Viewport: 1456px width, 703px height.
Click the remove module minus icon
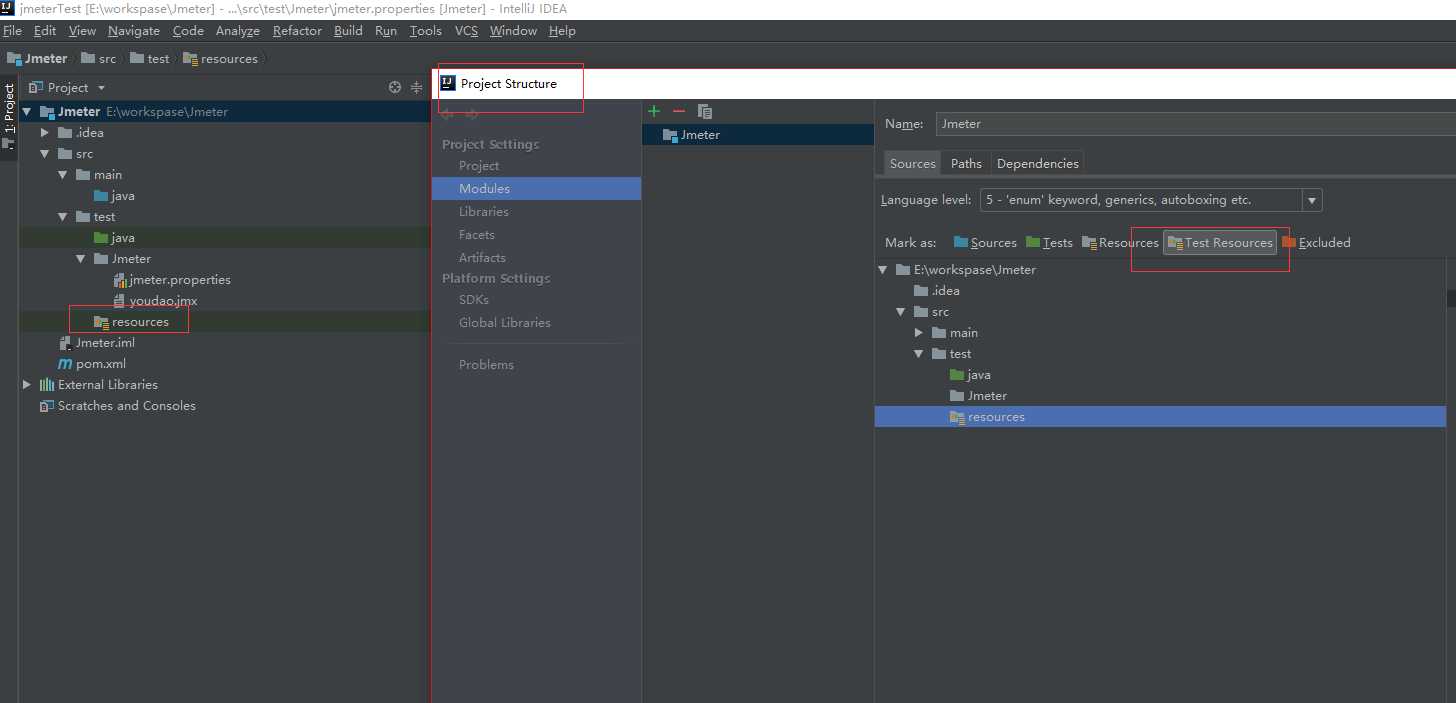click(x=679, y=111)
